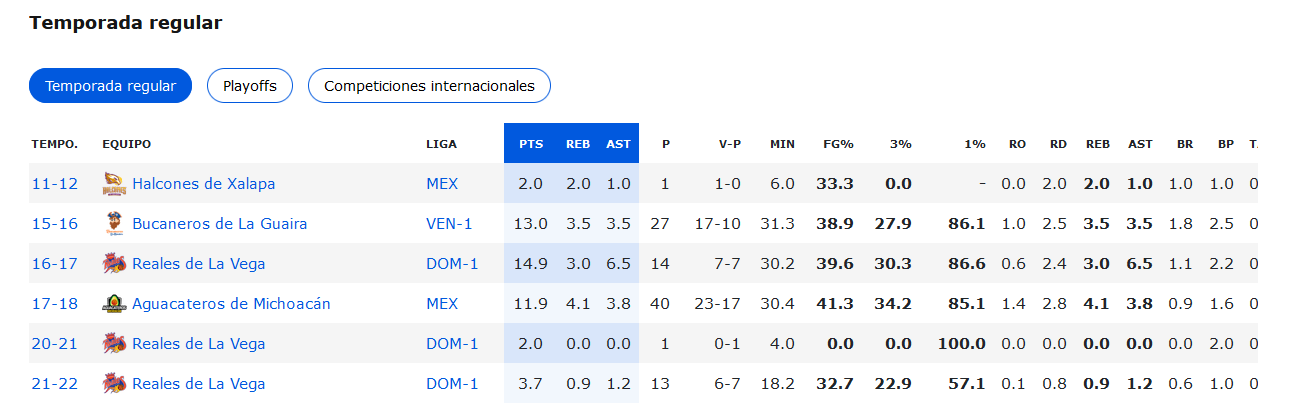Open the Competiciones internacionales tab

pos(429,86)
